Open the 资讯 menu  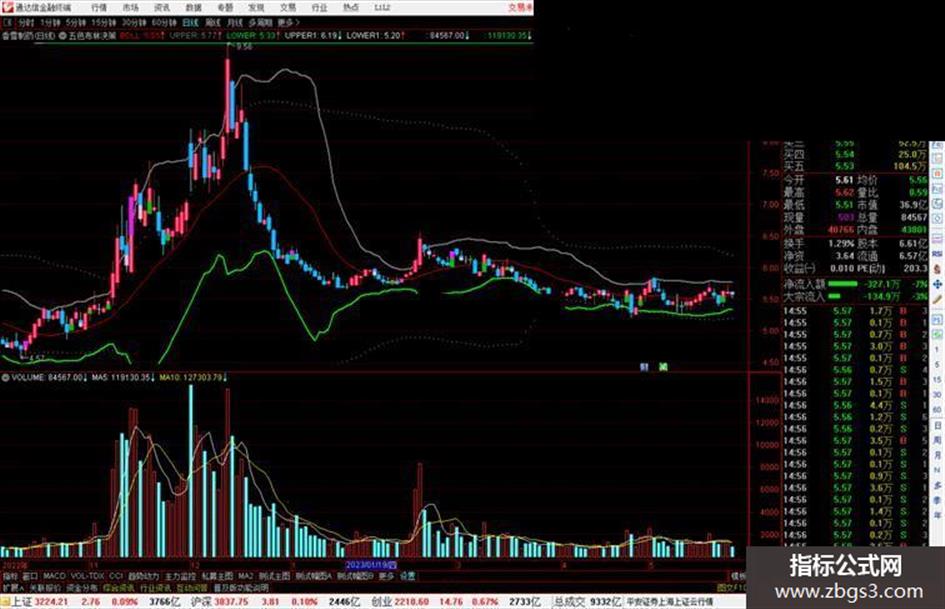pyautogui.click(x=162, y=8)
